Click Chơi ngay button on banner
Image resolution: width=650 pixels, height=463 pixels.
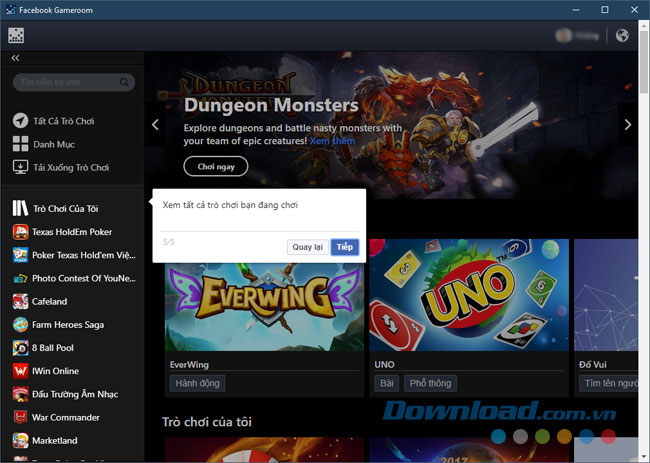coord(215,167)
